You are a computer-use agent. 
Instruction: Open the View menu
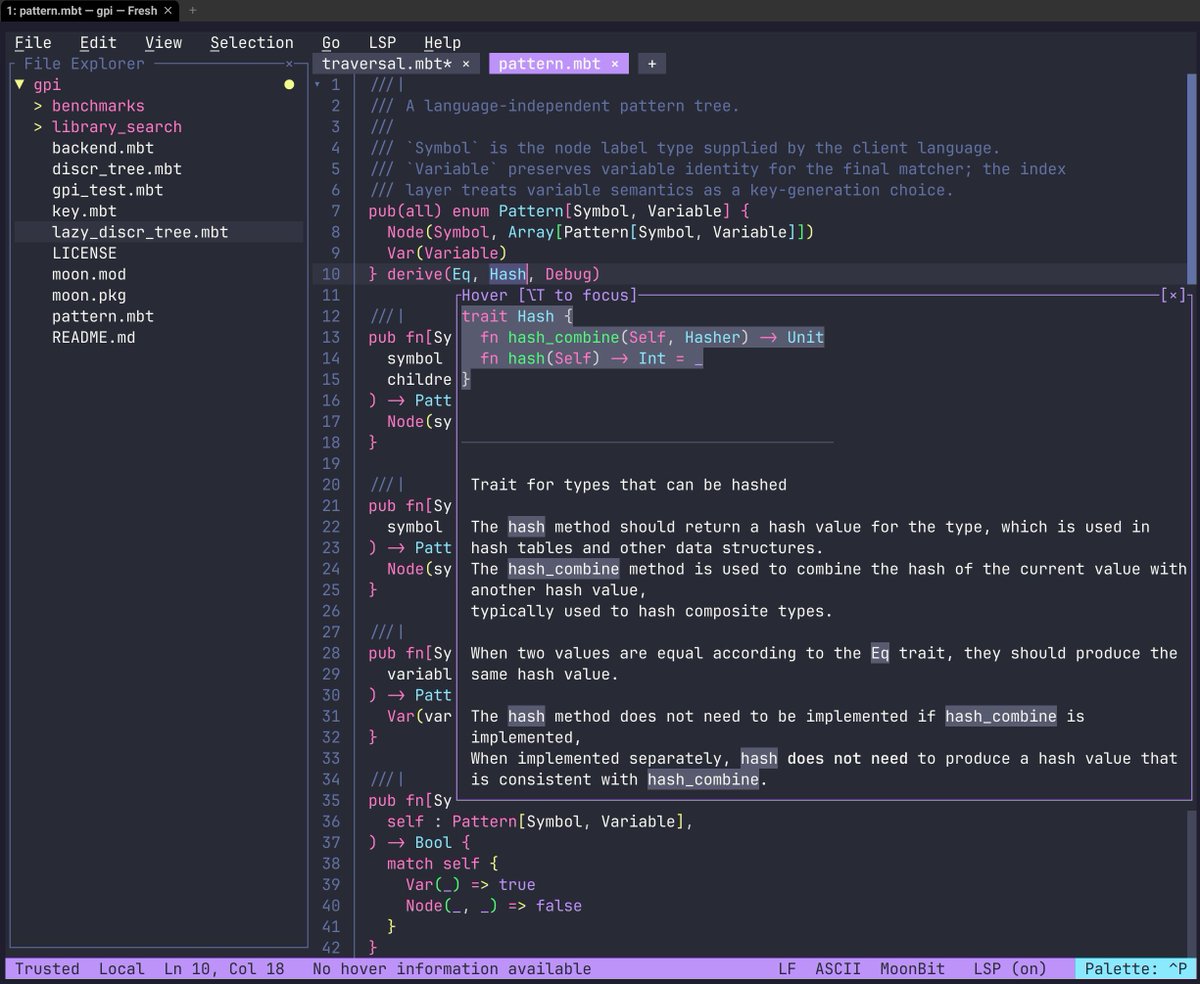point(163,42)
